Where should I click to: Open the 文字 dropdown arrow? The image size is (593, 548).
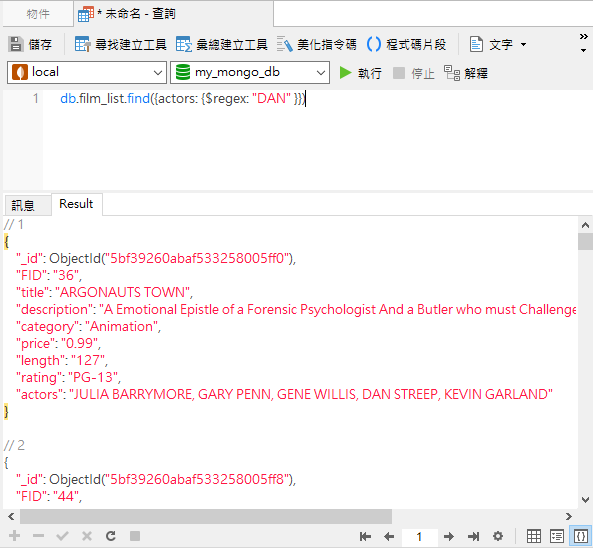(523, 45)
